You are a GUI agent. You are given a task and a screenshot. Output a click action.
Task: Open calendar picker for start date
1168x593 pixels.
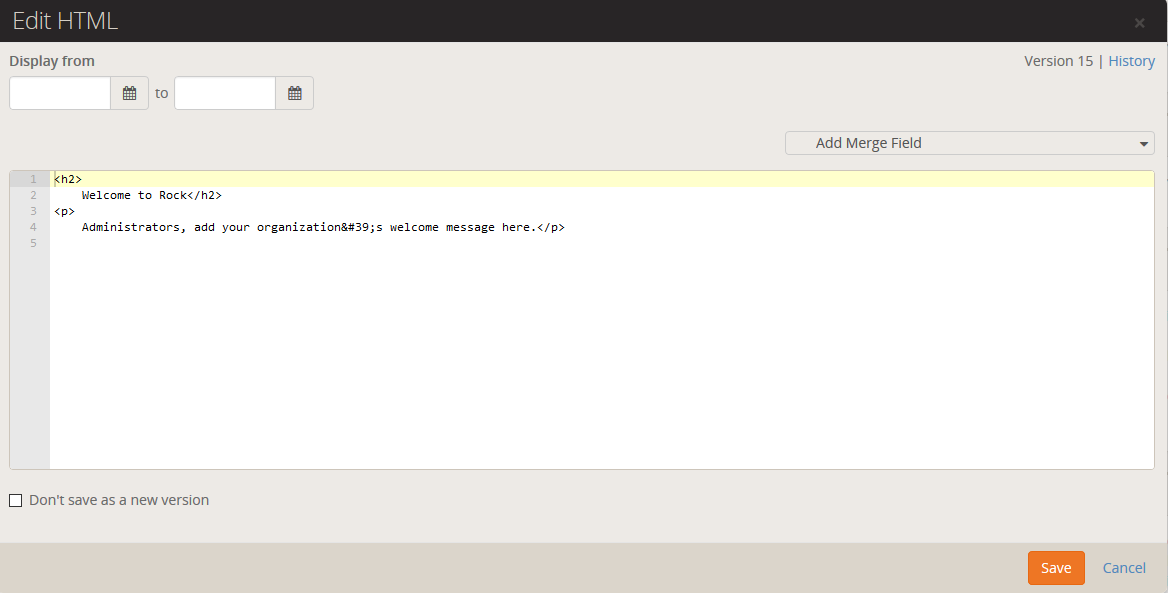[130, 93]
